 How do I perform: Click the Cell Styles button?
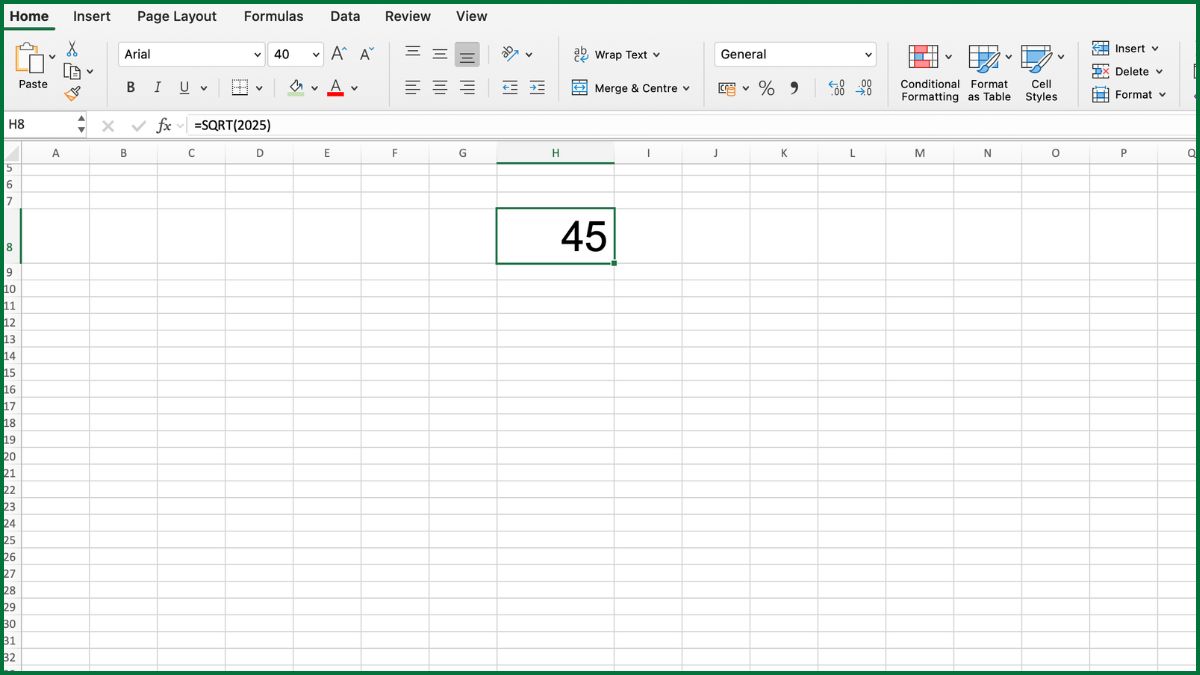1042,72
